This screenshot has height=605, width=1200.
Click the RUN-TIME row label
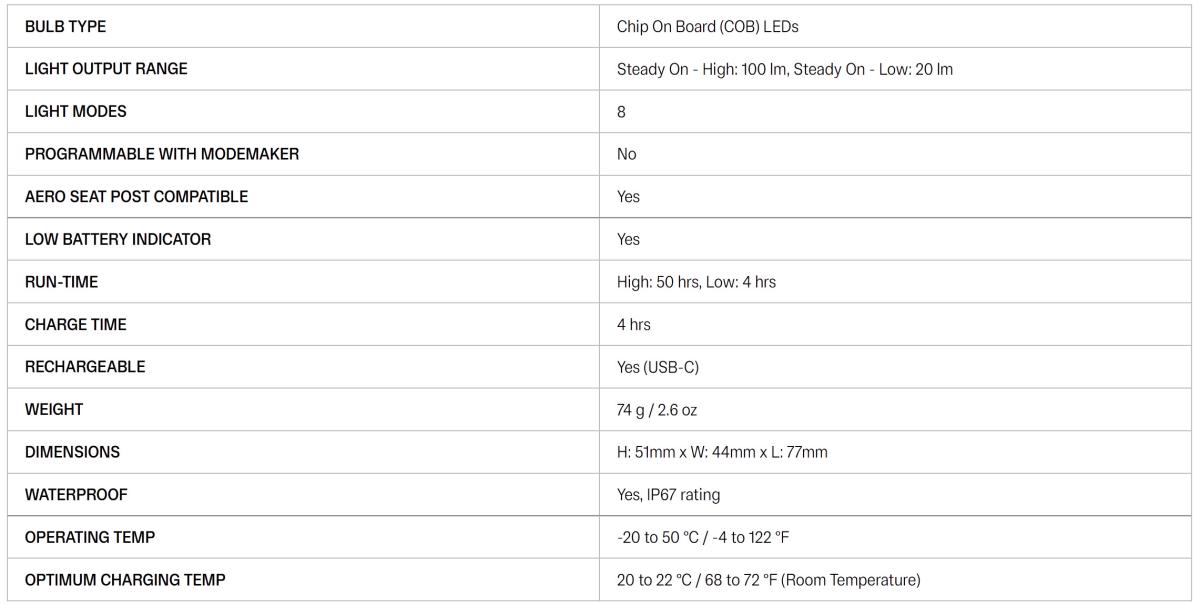[61, 282]
